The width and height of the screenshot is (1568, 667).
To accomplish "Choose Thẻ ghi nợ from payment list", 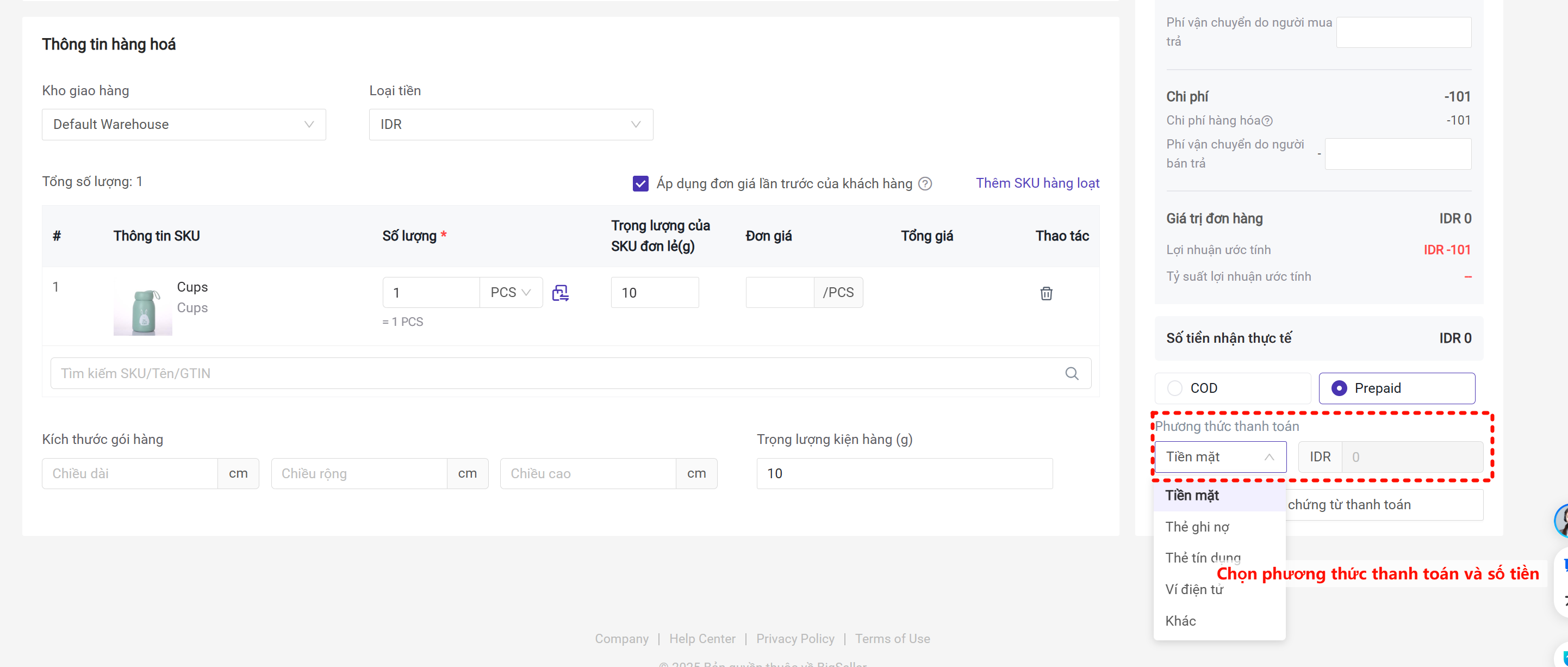I will [x=1197, y=527].
